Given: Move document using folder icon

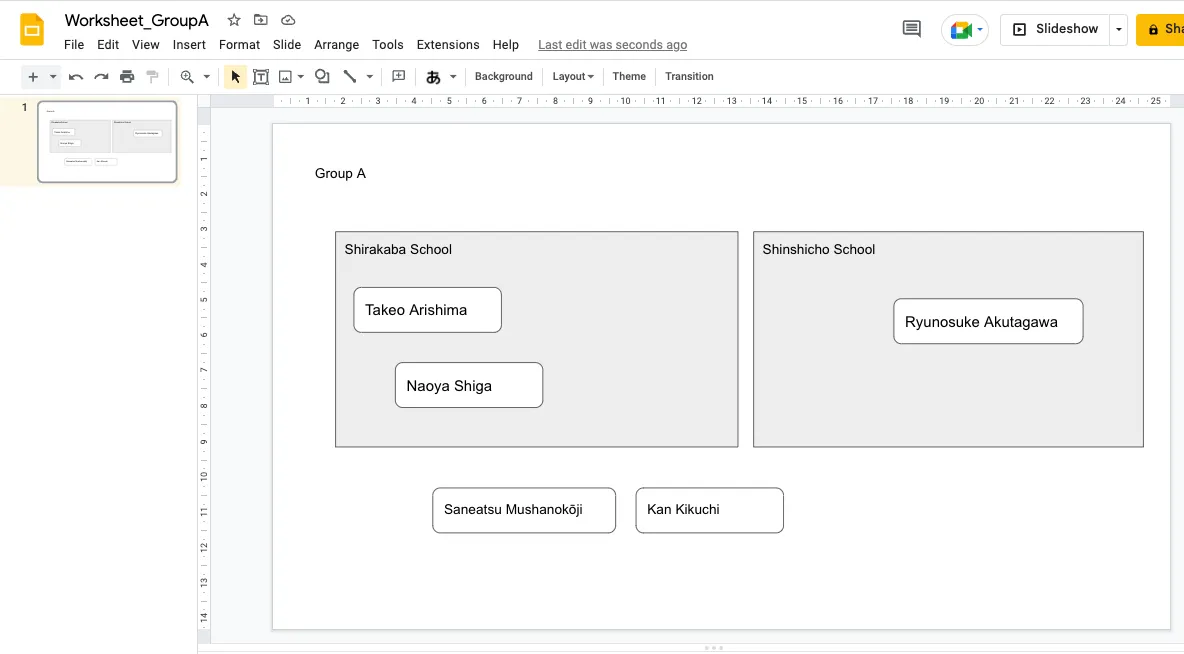Looking at the screenshot, I should 261,20.
